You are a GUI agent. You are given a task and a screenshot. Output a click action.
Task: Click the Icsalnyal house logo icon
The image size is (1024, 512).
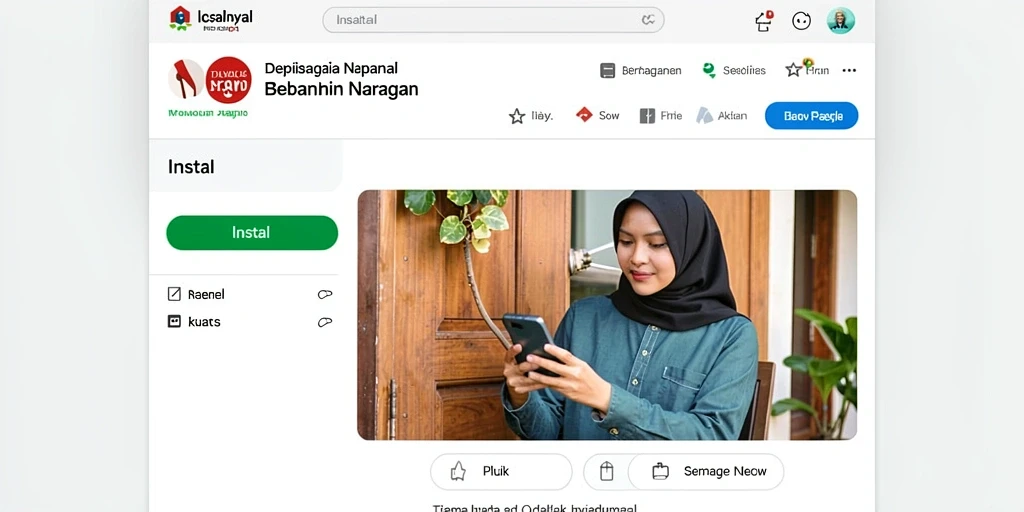tap(180, 18)
